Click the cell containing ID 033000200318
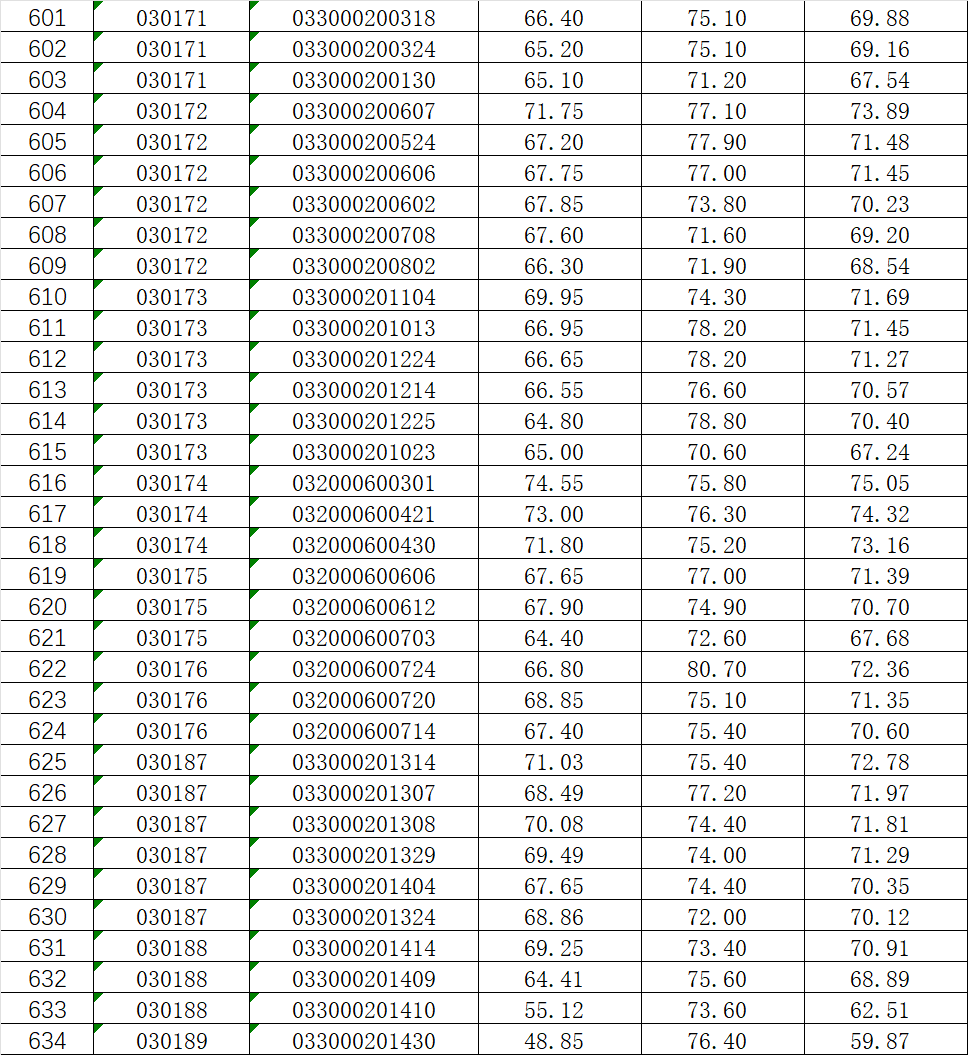Image resolution: width=968 pixels, height=1055 pixels. 364,18
